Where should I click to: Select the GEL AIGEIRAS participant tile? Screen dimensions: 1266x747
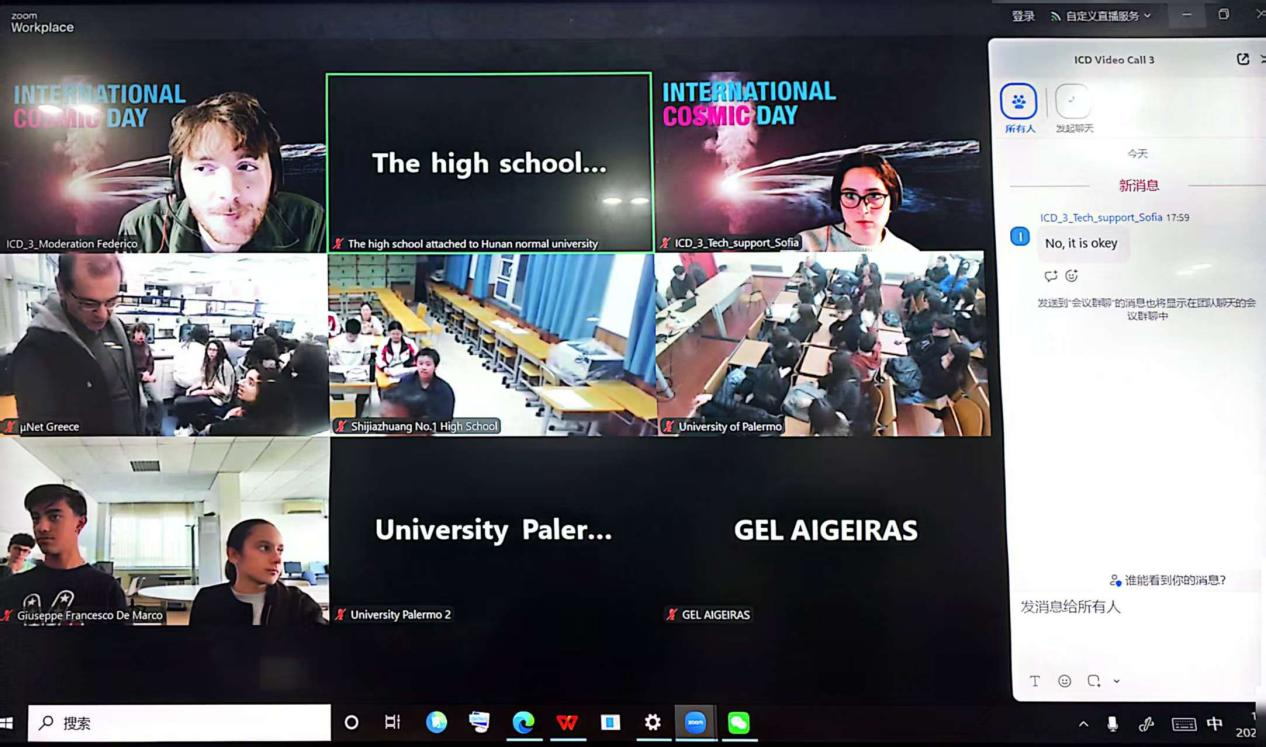pos(825,531)
